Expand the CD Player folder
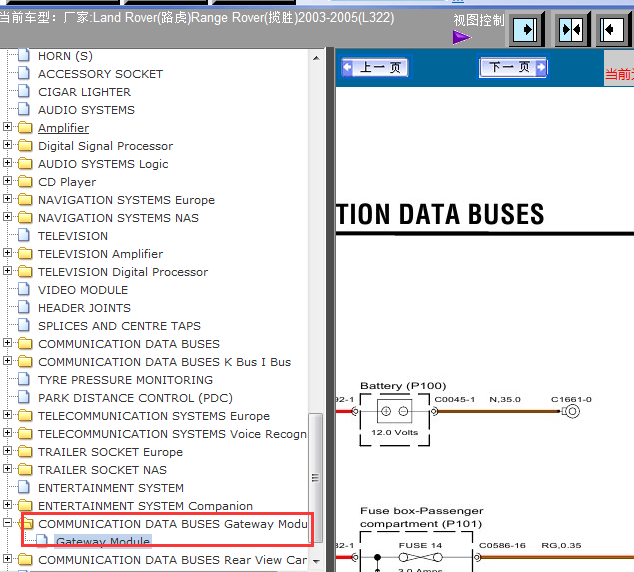634x572 pixels. point(7,181)
